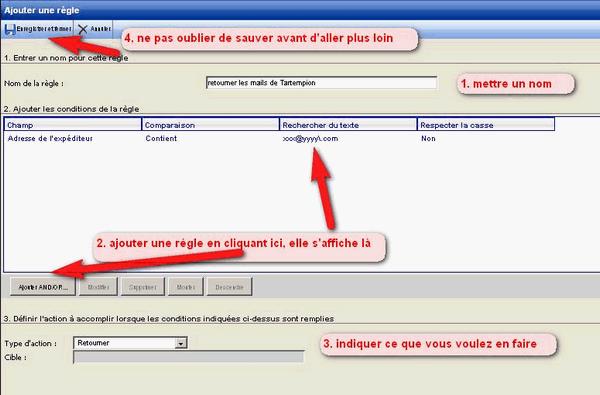Click the floppy disk save icon
600x395 pixels.
coord(10,29)
